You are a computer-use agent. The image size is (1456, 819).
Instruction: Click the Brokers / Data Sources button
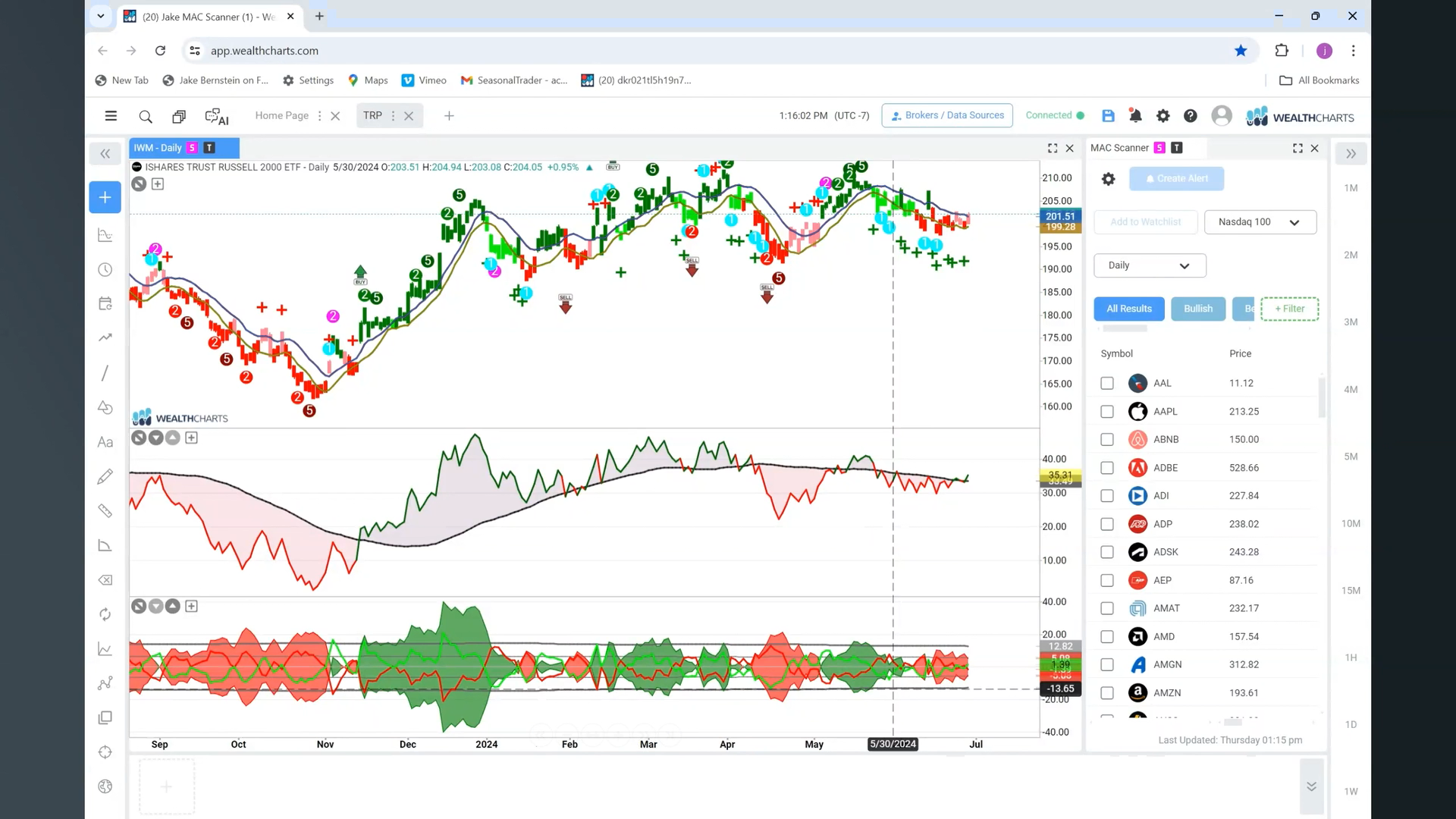tap(947, 115)
